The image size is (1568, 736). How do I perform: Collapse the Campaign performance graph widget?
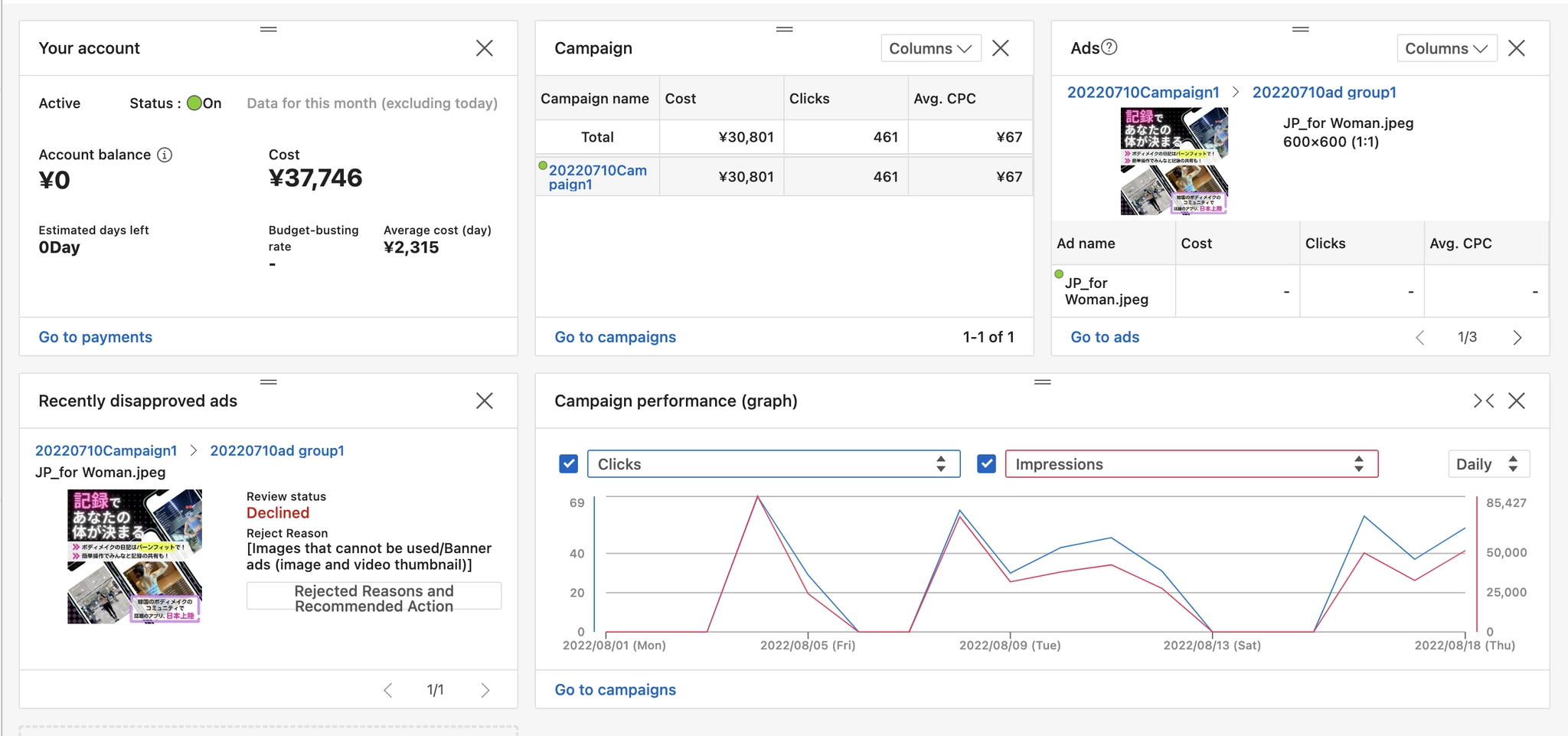(1483, 401)
